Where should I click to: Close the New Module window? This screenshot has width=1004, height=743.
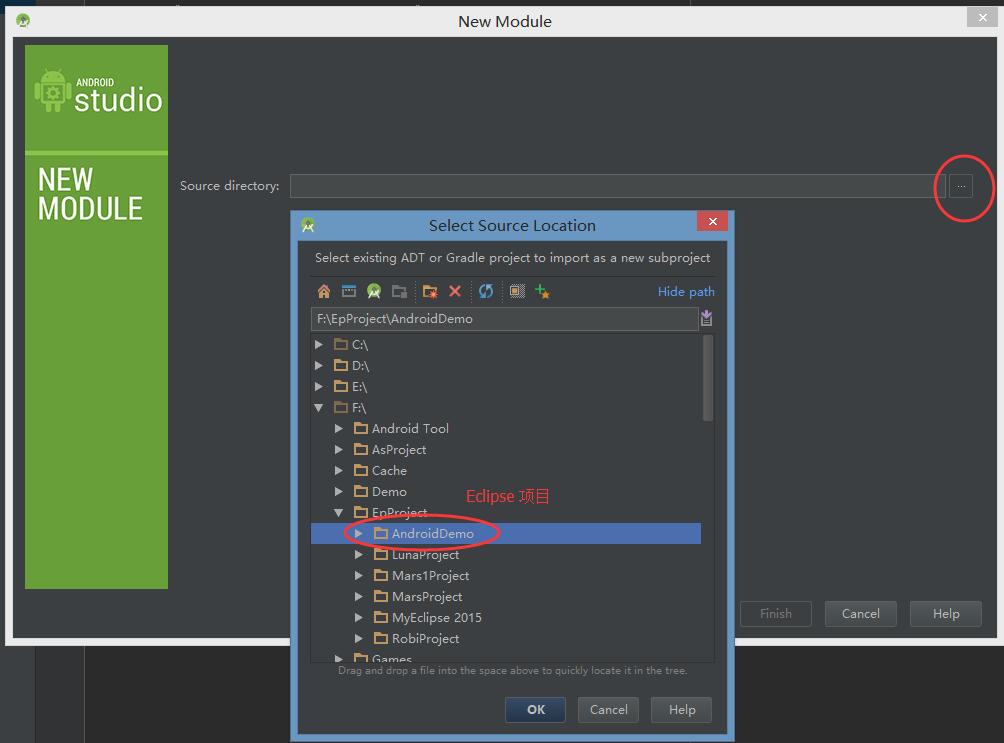pos(982,17)
